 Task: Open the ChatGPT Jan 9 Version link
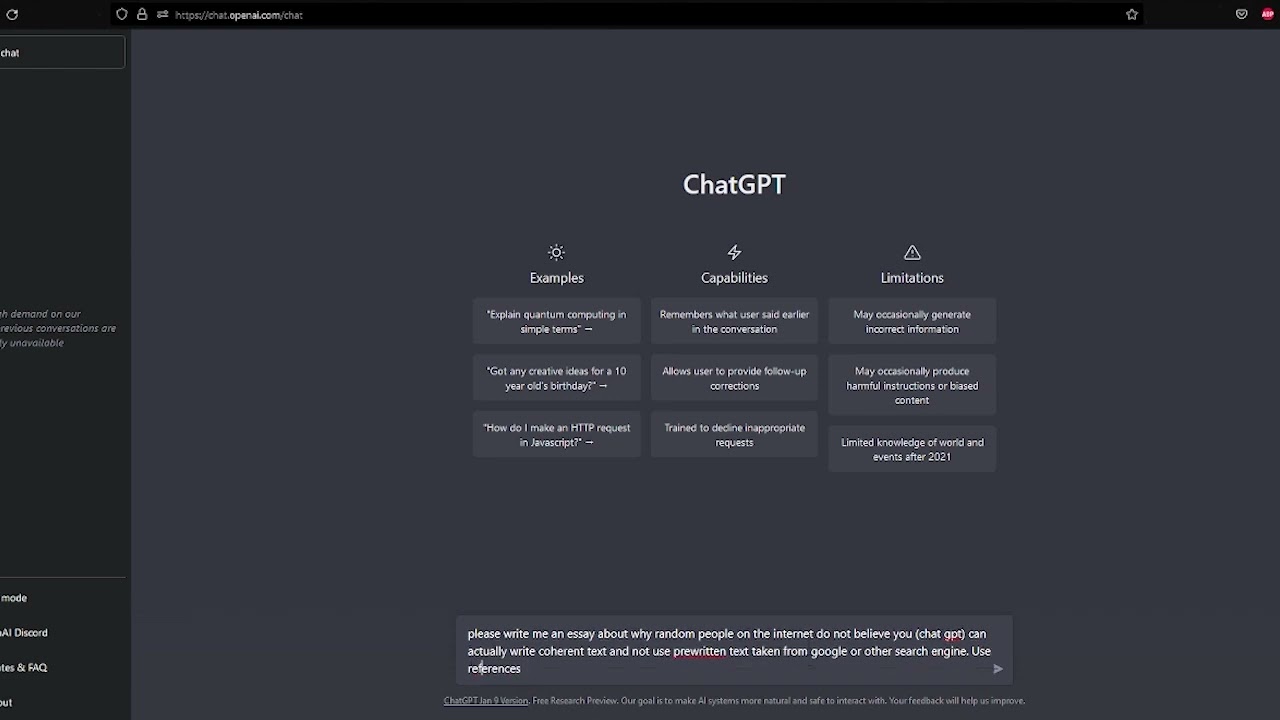tap(486, 701)
